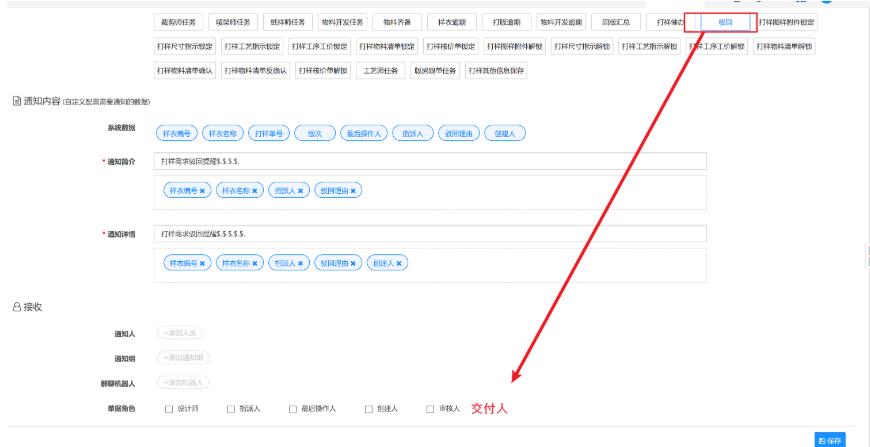Click the 通知简介 text input field
Image resolution: width=870 pixels, height=447 pixels.
430,161
